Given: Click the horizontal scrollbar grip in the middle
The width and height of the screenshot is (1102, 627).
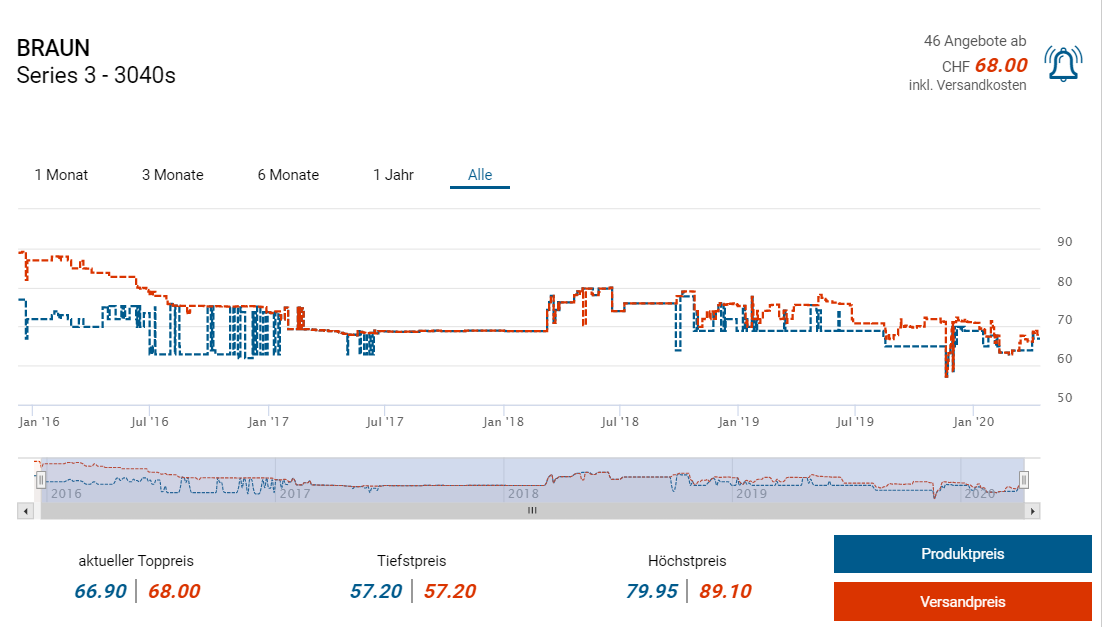Looking at the screenshot, I should point(532,511).
